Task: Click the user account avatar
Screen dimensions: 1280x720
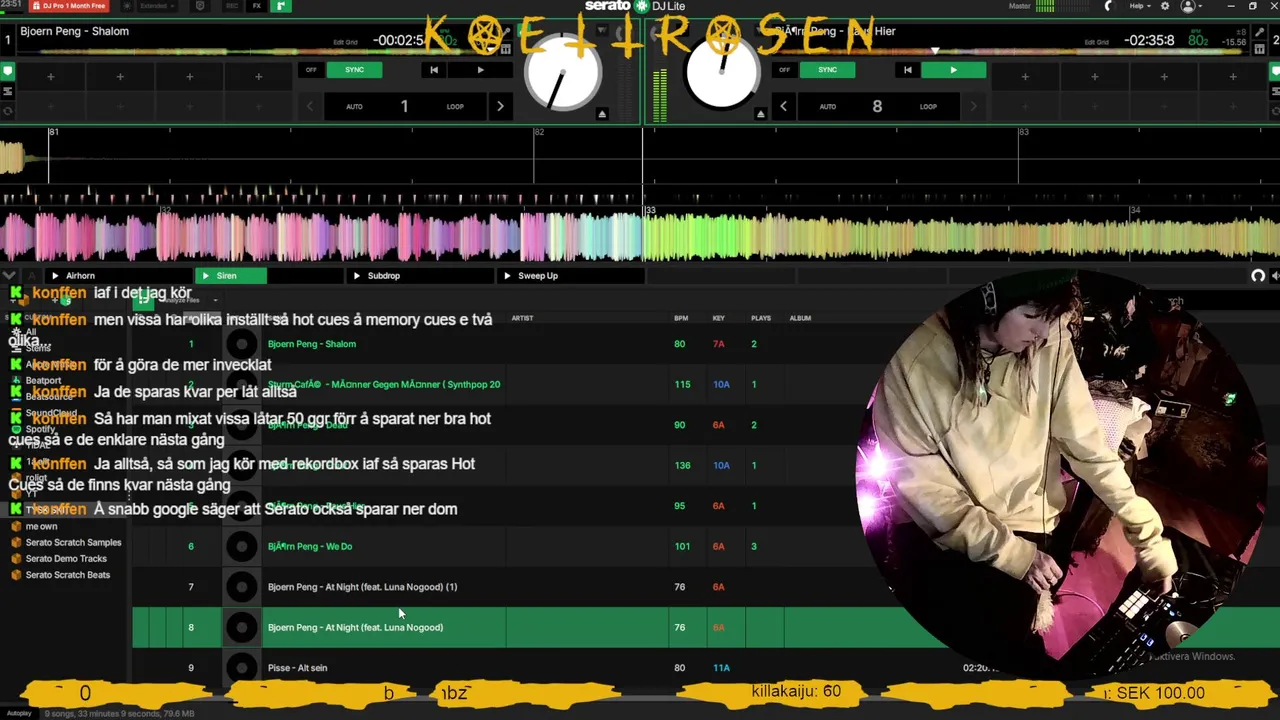Action: 1188,6
